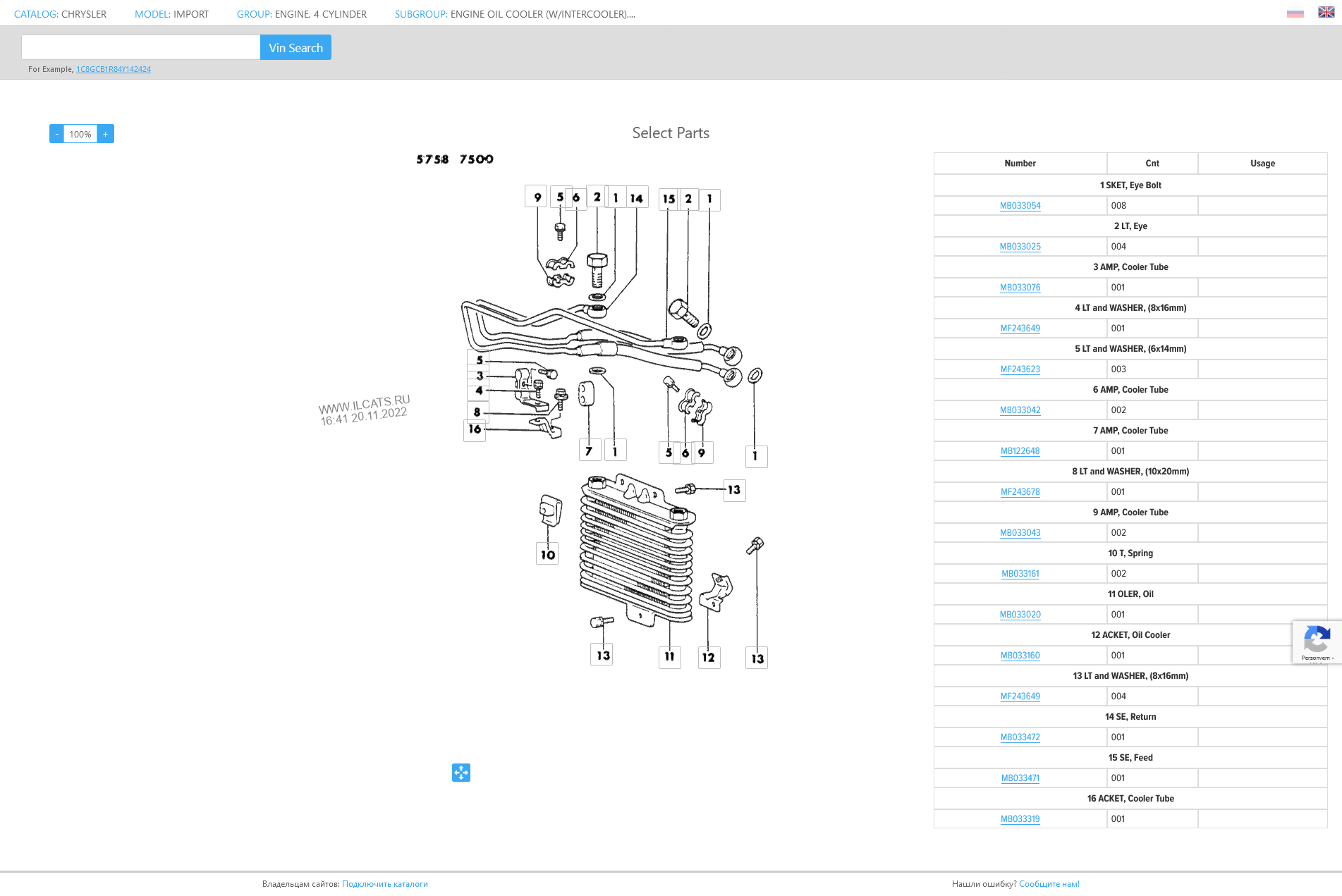Viewport: 1342px width, 896px height.
Task: Zoom out diagram with minus button
Action: pos(56,134)
